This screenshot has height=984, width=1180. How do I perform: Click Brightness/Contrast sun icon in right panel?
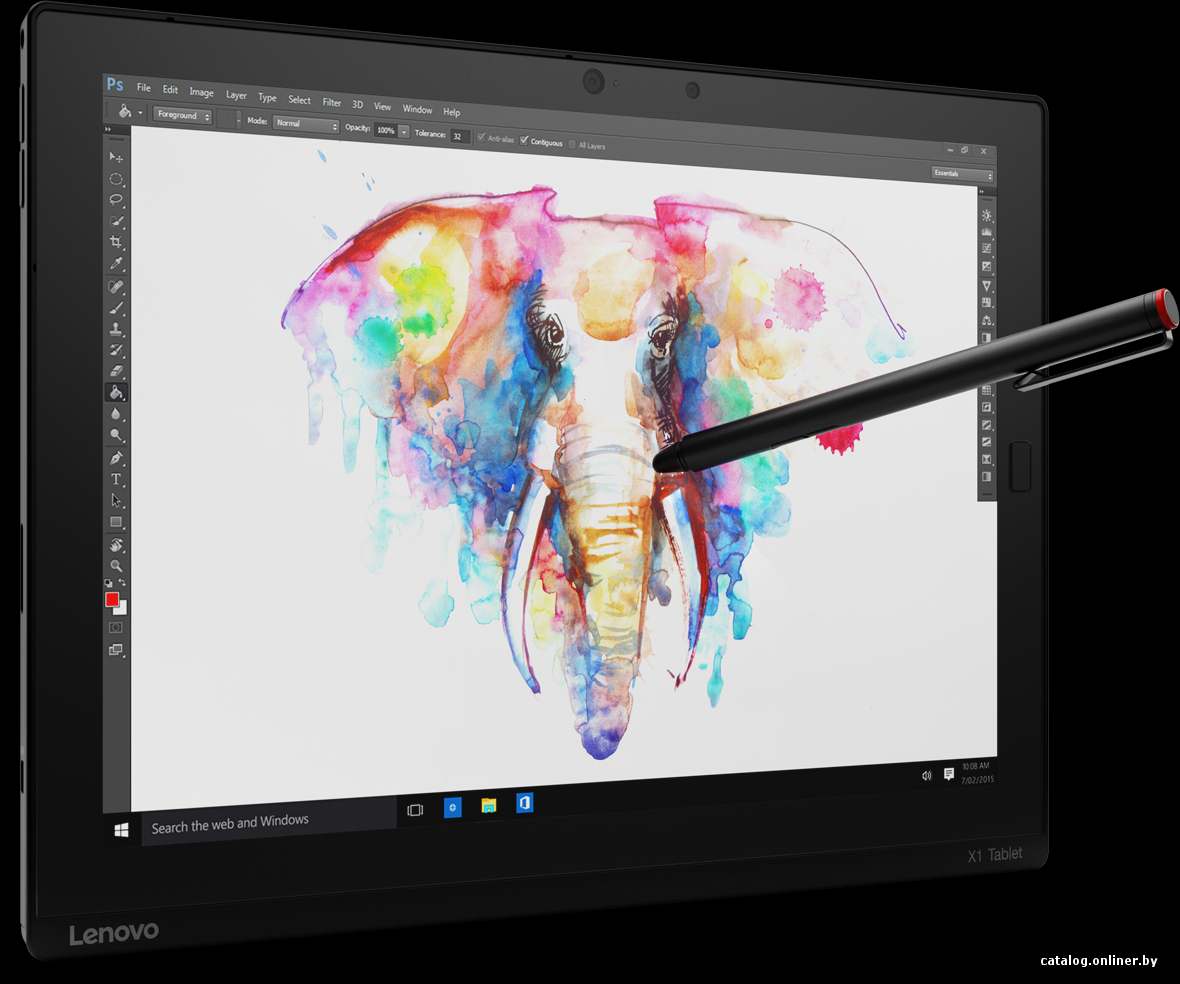tap(987, 216)
